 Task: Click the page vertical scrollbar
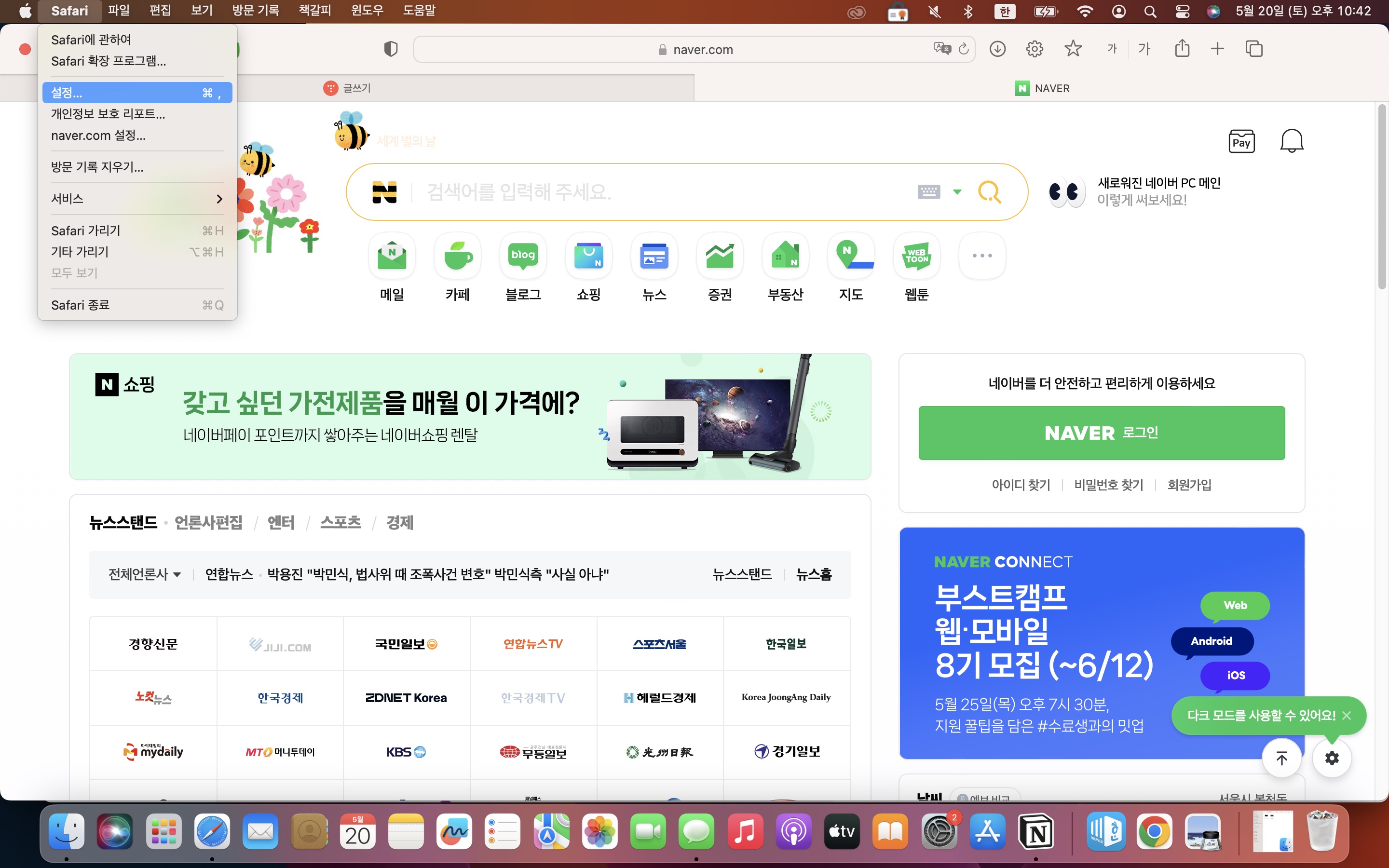(x=1382, y=195)
